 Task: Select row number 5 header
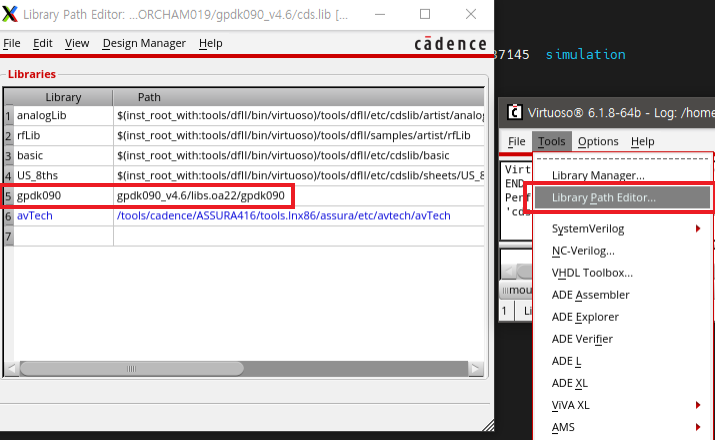click(8, 196)
